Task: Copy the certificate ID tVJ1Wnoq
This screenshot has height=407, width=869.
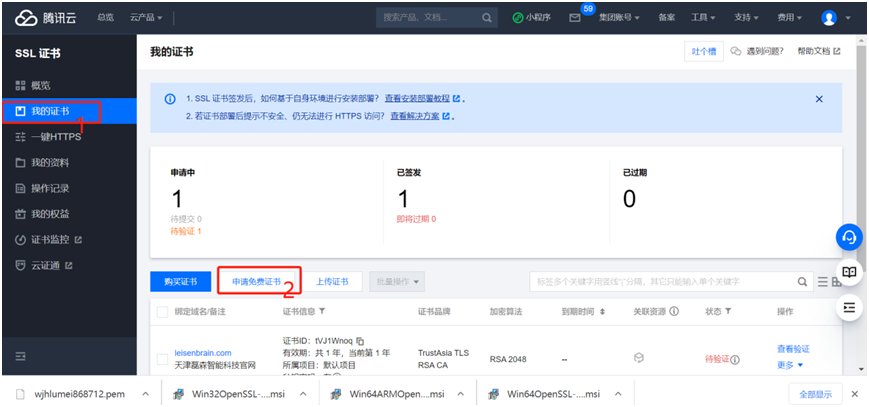Action: pyautogui.click(x=360, y=340)
